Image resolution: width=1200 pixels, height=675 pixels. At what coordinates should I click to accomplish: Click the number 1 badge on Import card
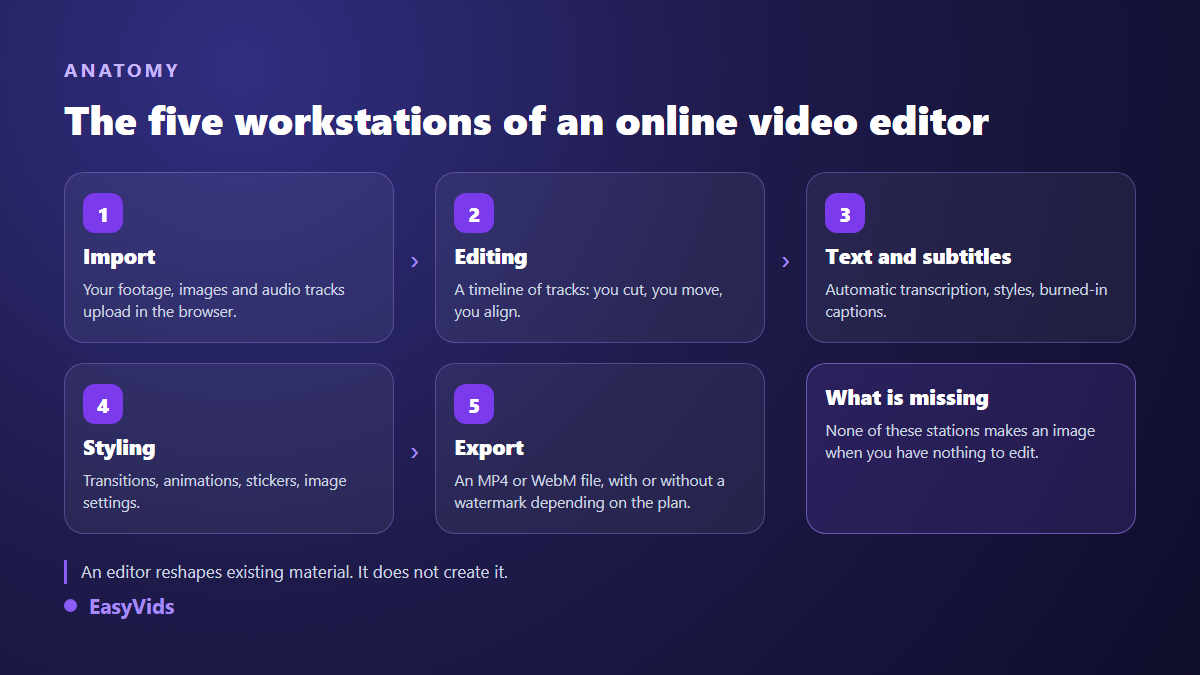[x=103, y=213]
